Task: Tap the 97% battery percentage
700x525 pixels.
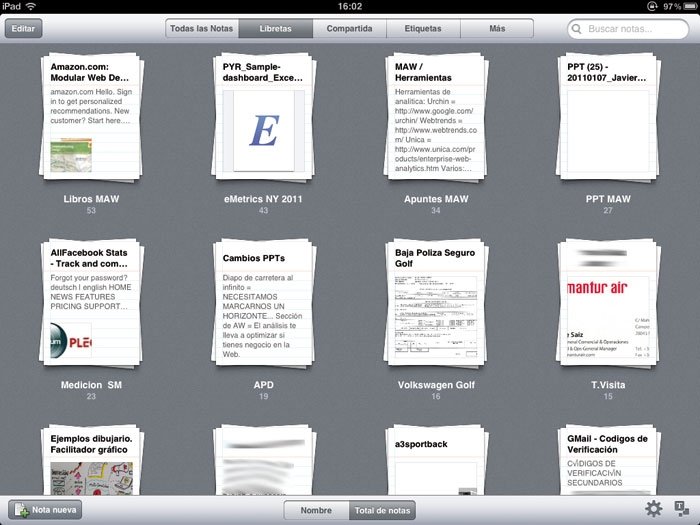Action: 672,6
